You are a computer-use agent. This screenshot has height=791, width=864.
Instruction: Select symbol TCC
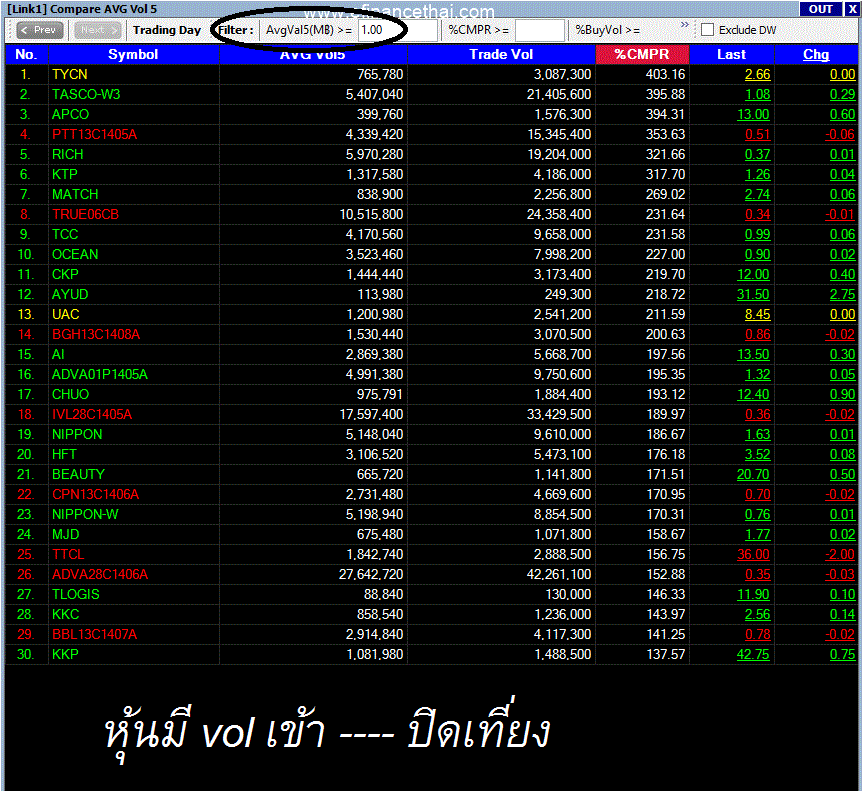point(65,235)
